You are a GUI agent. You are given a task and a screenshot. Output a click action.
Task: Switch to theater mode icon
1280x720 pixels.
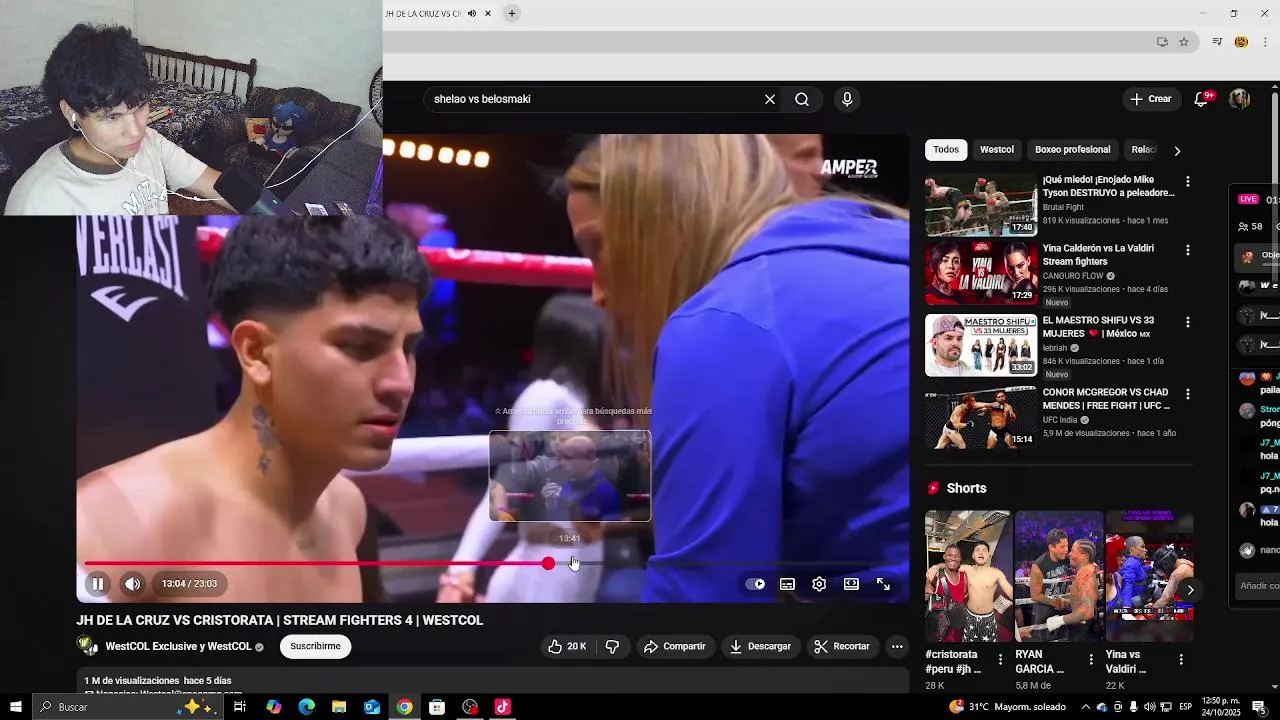click(851, 584)
